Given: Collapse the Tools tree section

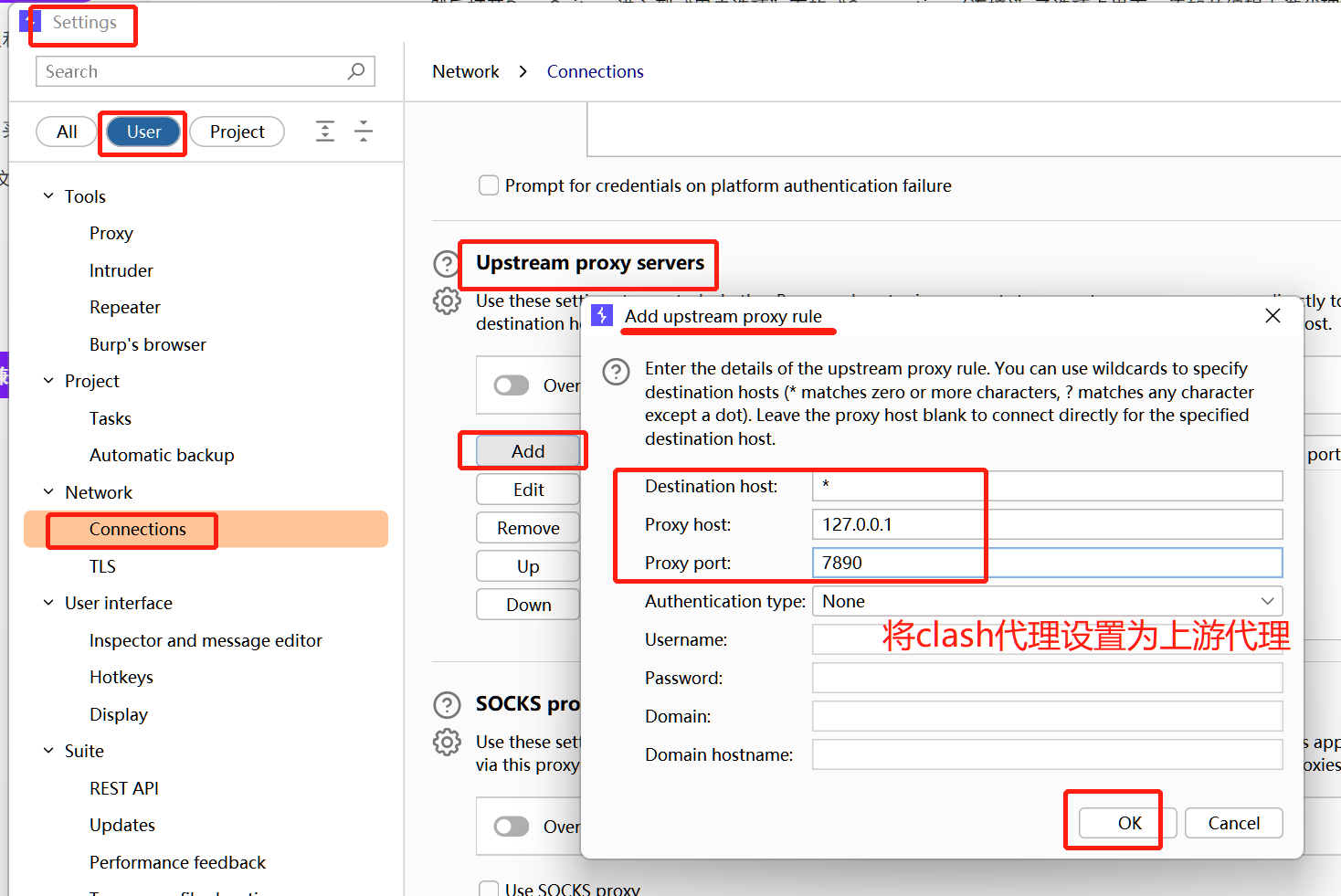Looking at the screenshot, I should point(48,196).
